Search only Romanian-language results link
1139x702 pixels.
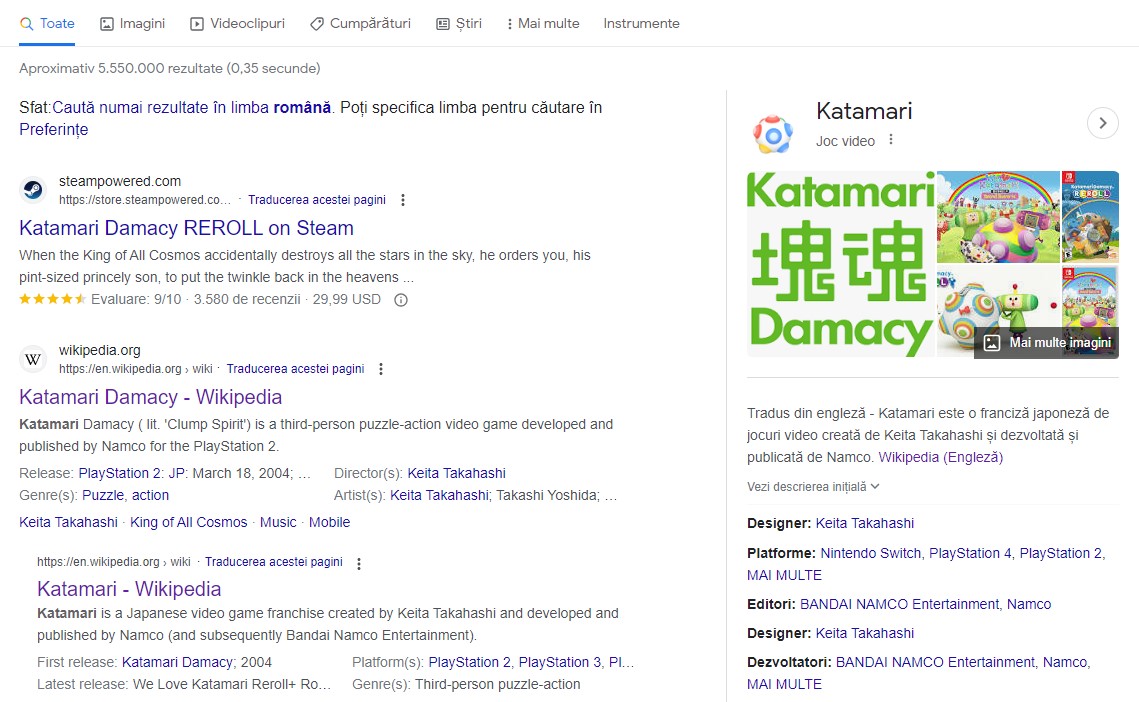(192, 108)
